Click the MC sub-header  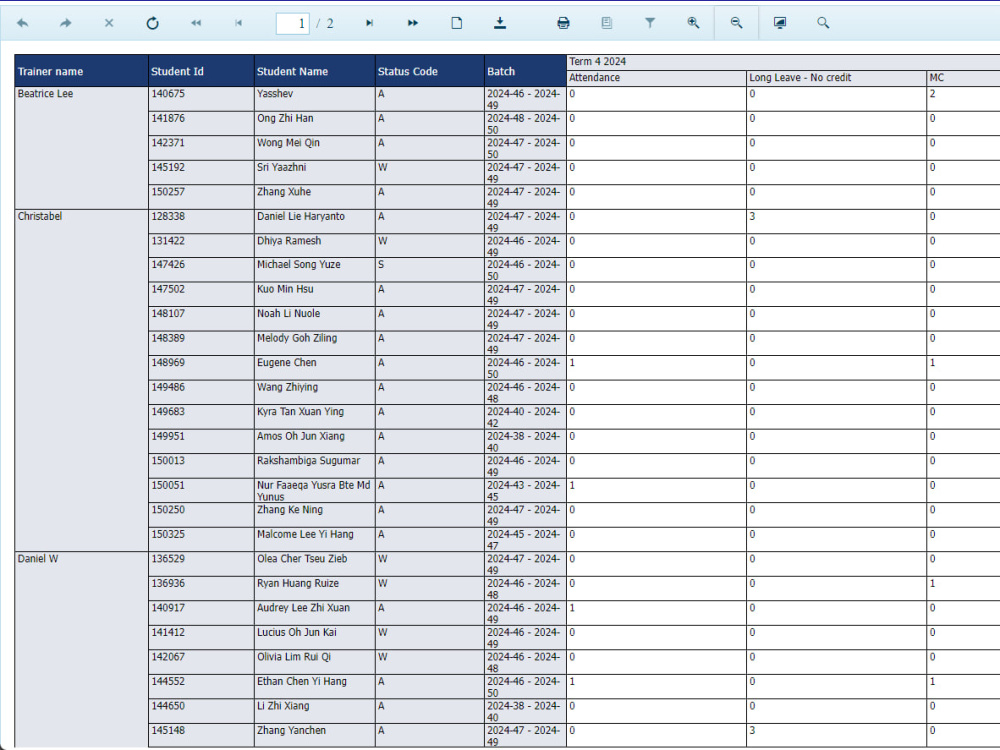click(x=963, y=78)
